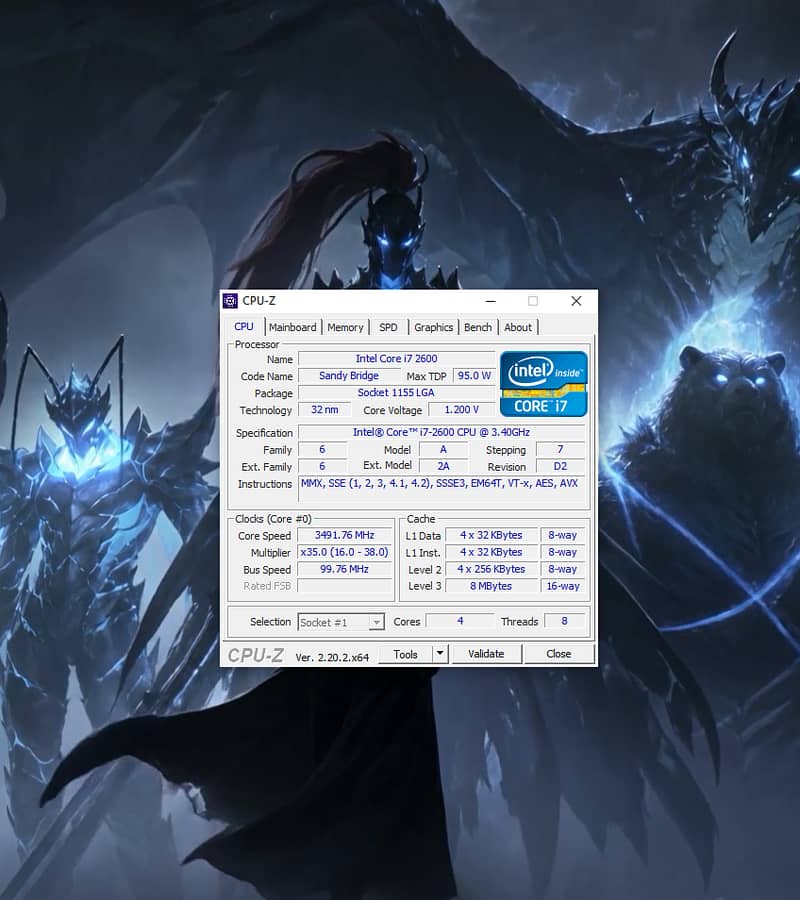This screenshot has width=800, height=900.
Task: Close the CPU-Z window with X
Action: pos(576,301)
